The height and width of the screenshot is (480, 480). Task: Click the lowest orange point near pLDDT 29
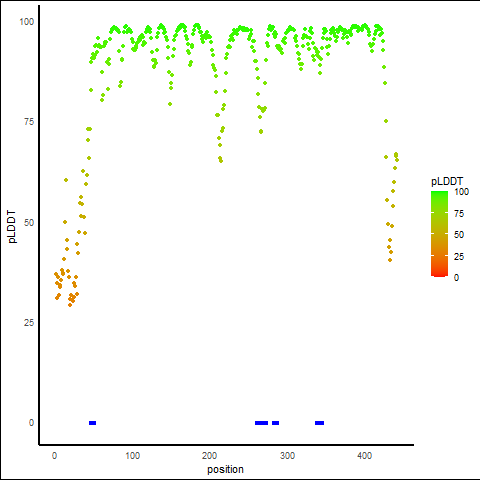(70, 305)
